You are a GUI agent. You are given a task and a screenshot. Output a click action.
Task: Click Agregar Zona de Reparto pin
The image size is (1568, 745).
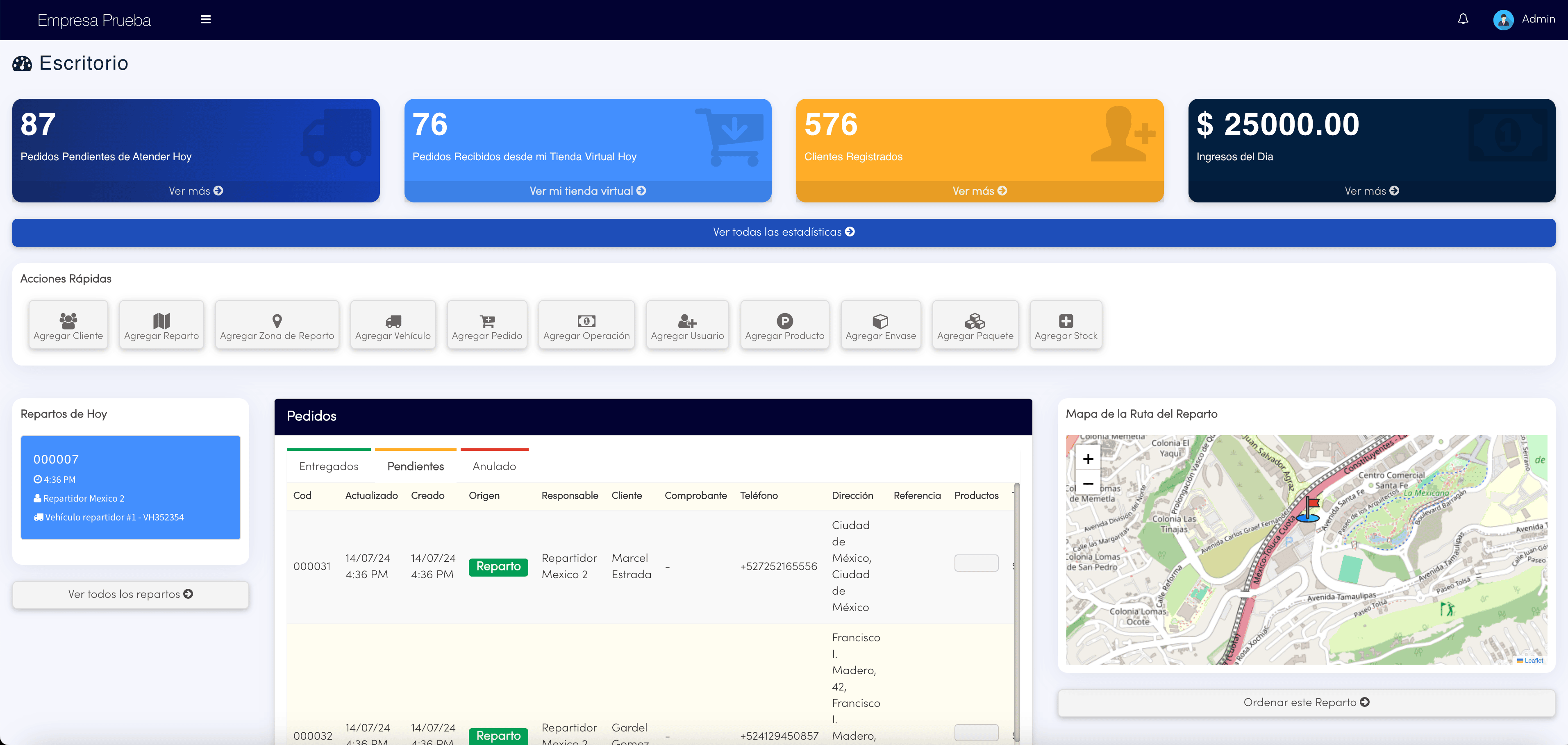[277, 325]
